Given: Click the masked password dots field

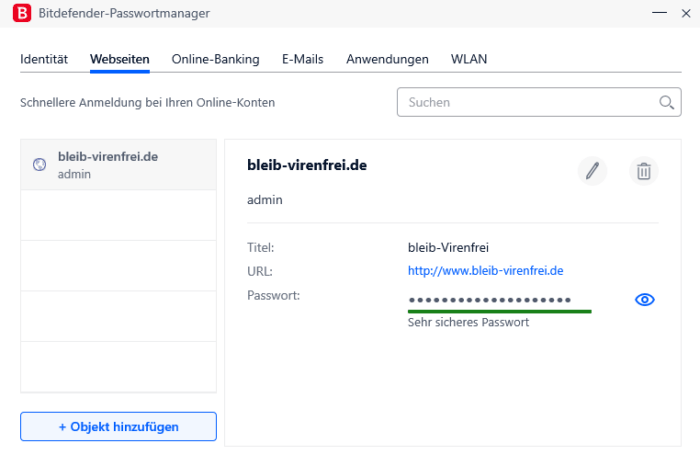Looking at the screenshot, I should coord(490,300).
